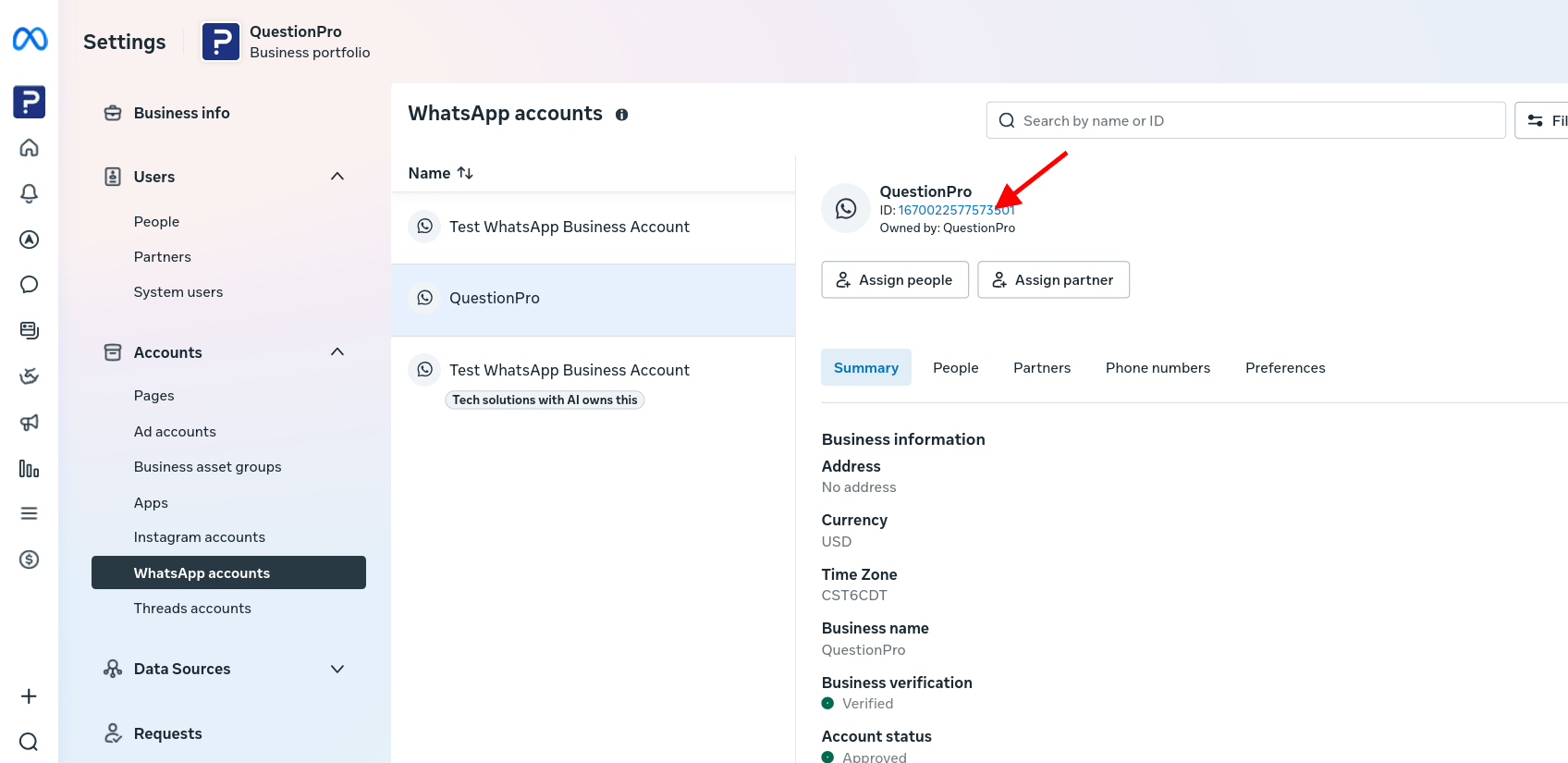Click the Assign partner button
The width and height of the screenshot is (1568, 763).
pyautogui.click(x=1053, y=279)
